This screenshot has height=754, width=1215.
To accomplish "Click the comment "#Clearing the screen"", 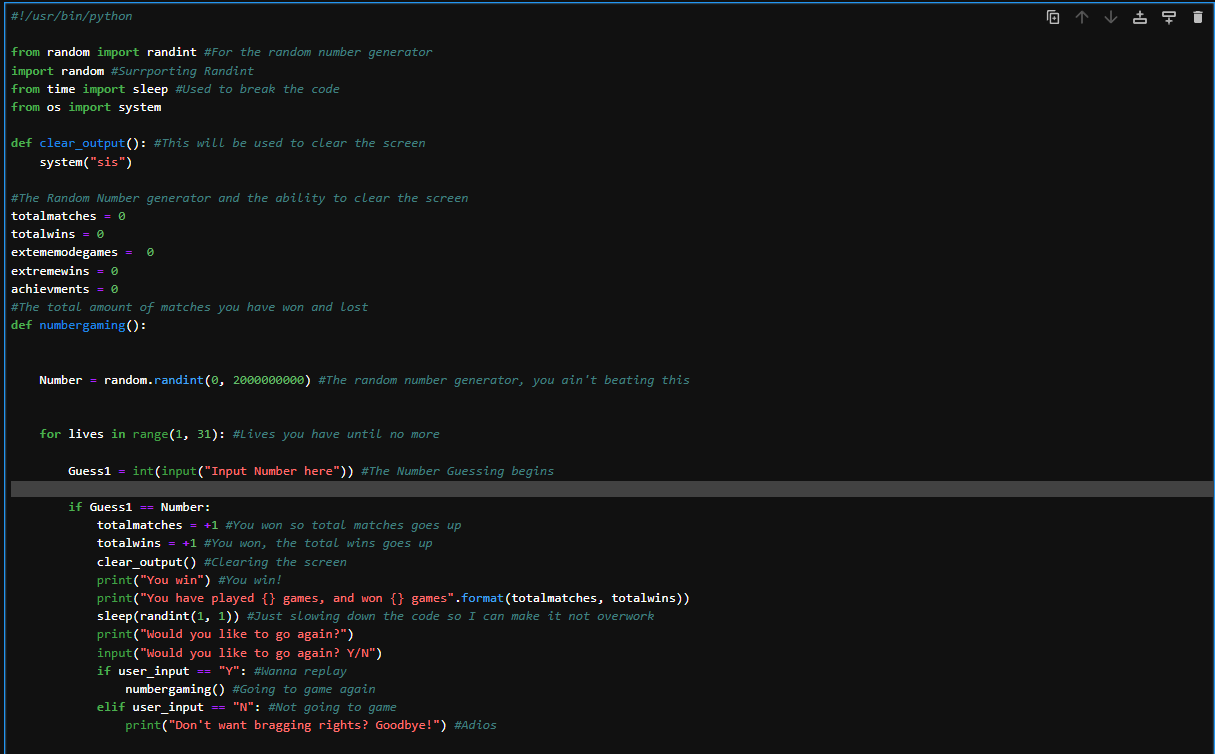I will (276, 562).
